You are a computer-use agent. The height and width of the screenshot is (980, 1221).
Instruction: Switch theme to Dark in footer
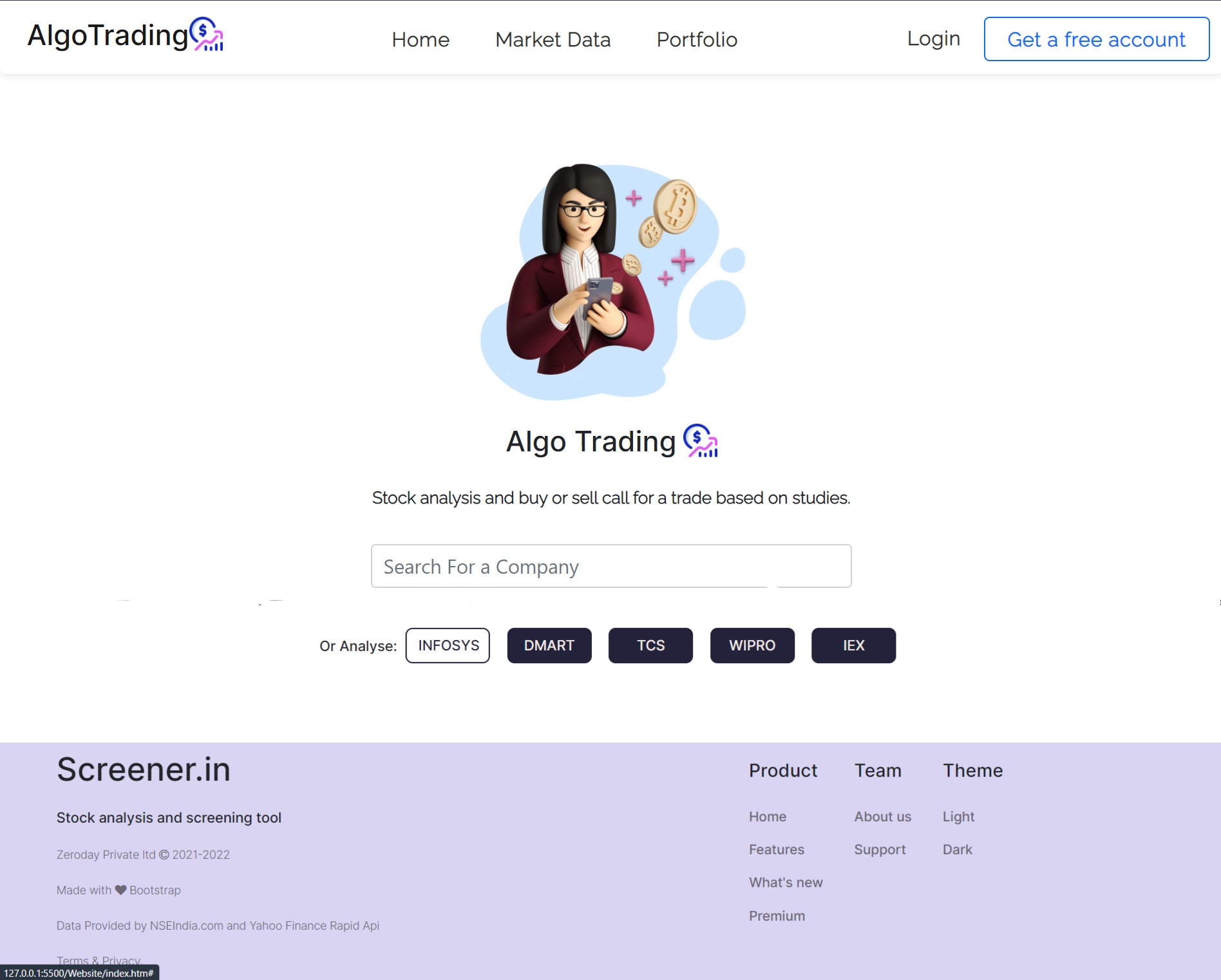pyautogui.click(x=957, y=849)
